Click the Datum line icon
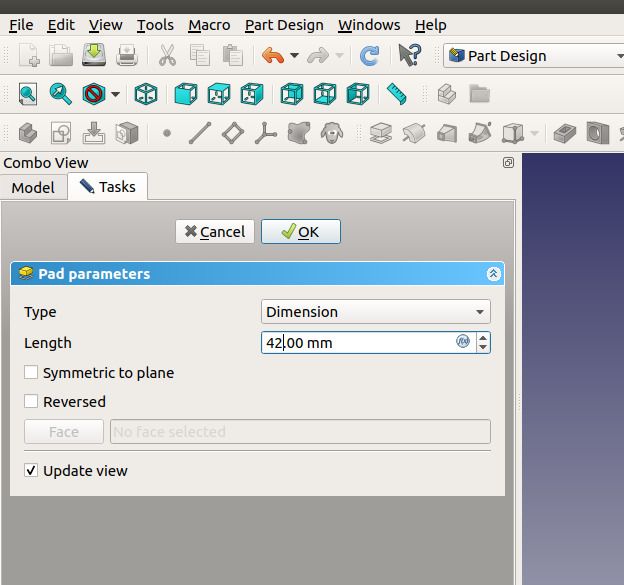Image resolution: width=624 pixels, height=585 pixels. (x=200, y=133)
